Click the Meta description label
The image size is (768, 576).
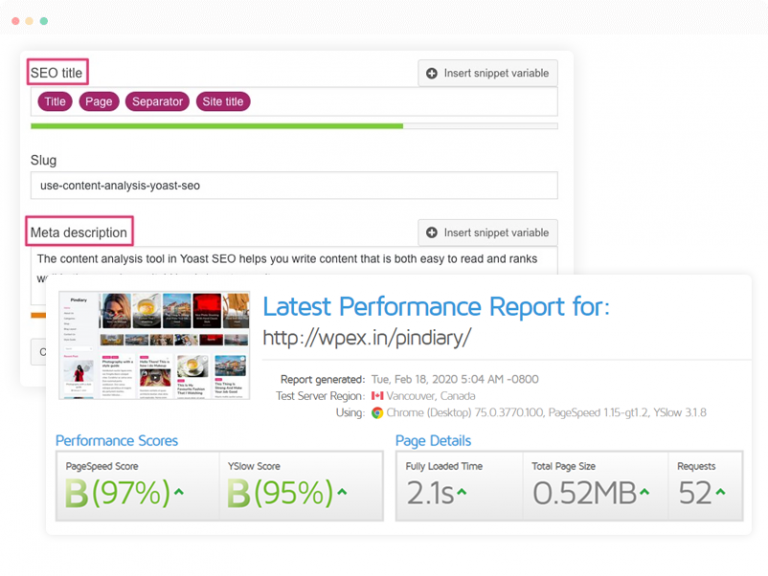[79, 233]
